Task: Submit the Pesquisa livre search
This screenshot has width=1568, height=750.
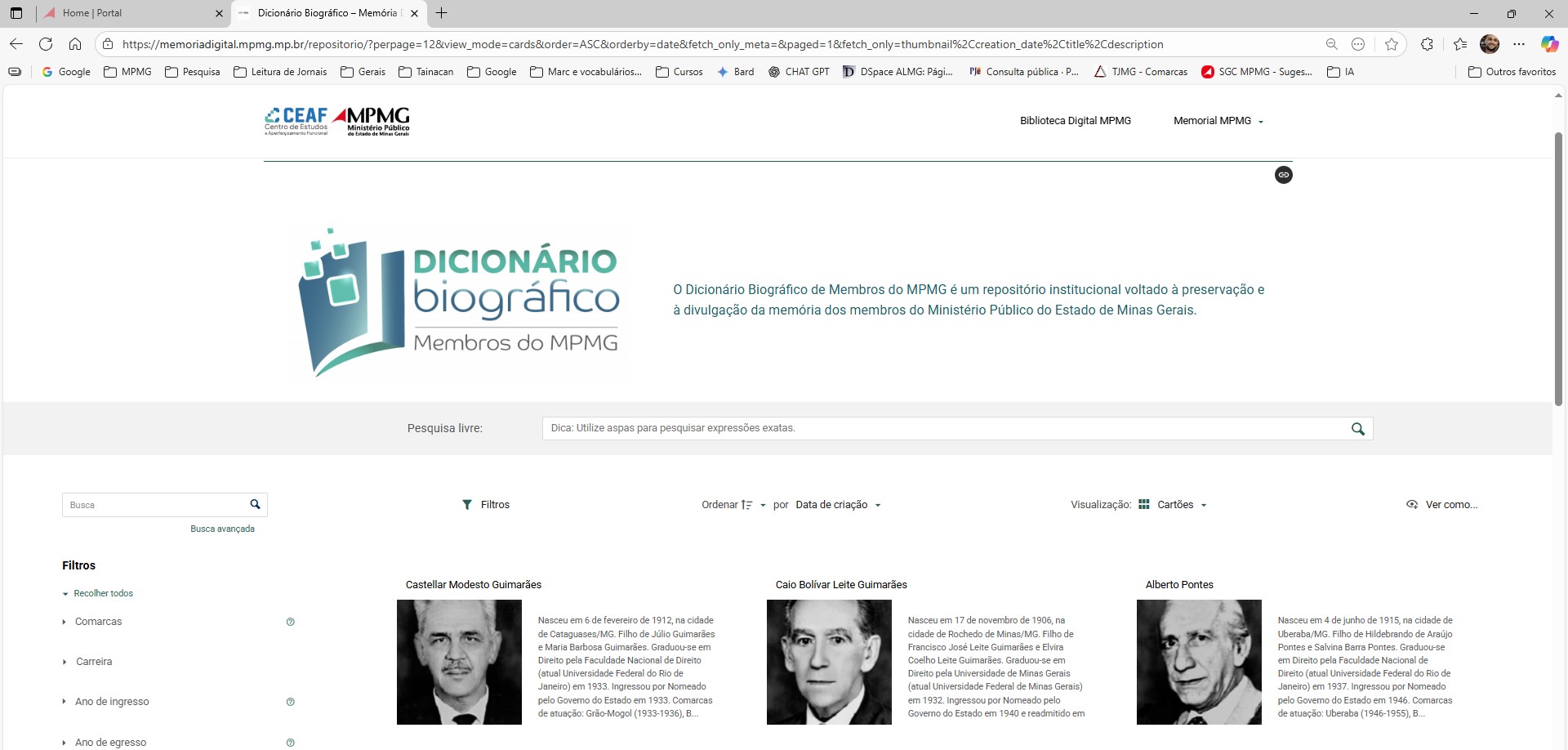Action: click(x=1358, y=429)
